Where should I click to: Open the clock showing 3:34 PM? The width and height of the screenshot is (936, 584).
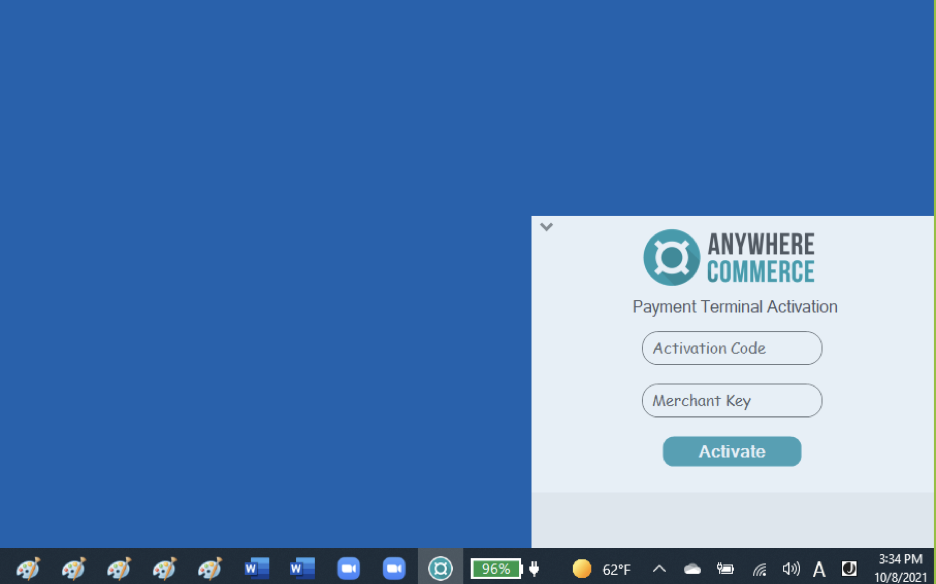[x=900, y=568]
